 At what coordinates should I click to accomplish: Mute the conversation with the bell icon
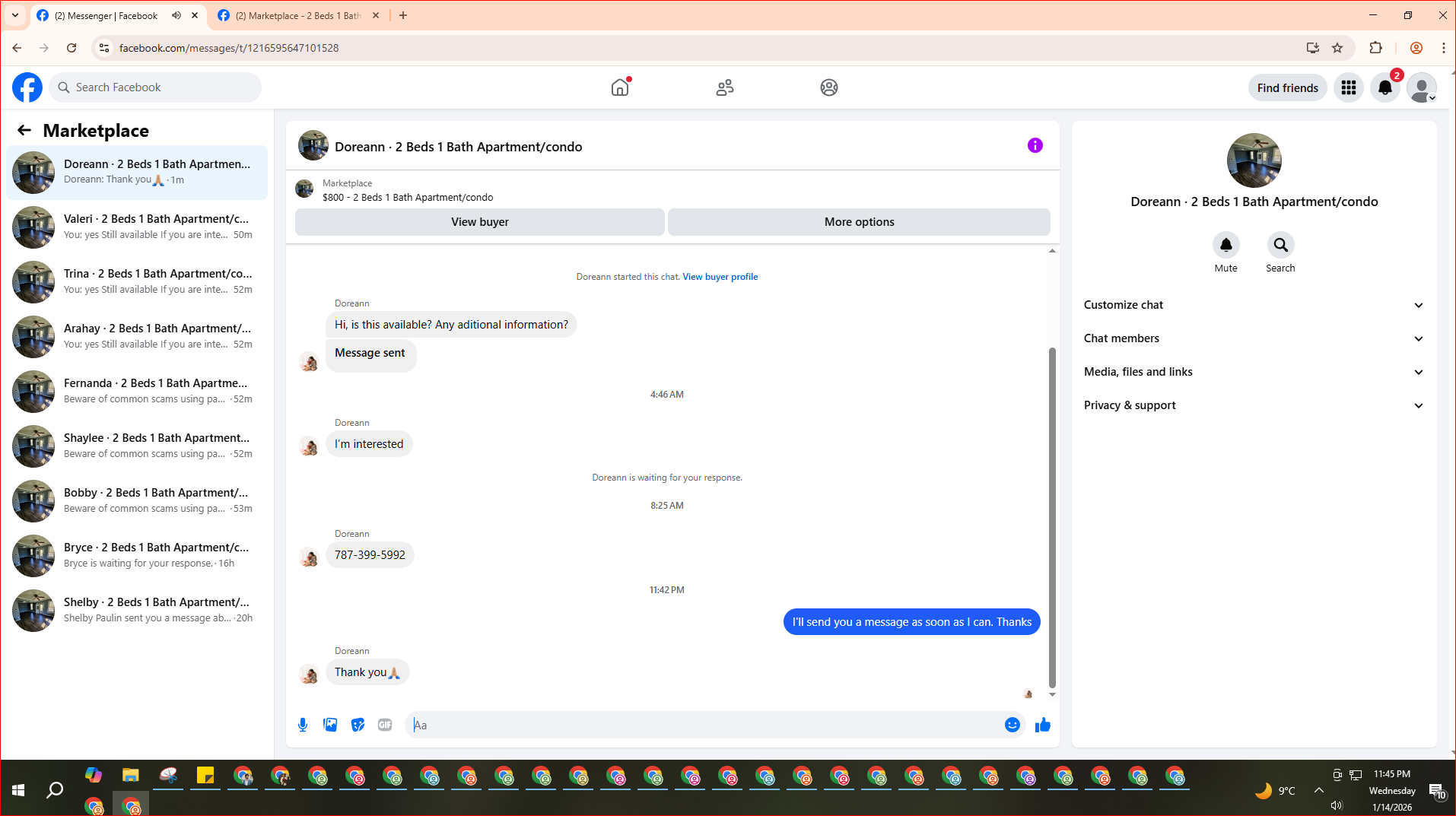click(1226, 245)
